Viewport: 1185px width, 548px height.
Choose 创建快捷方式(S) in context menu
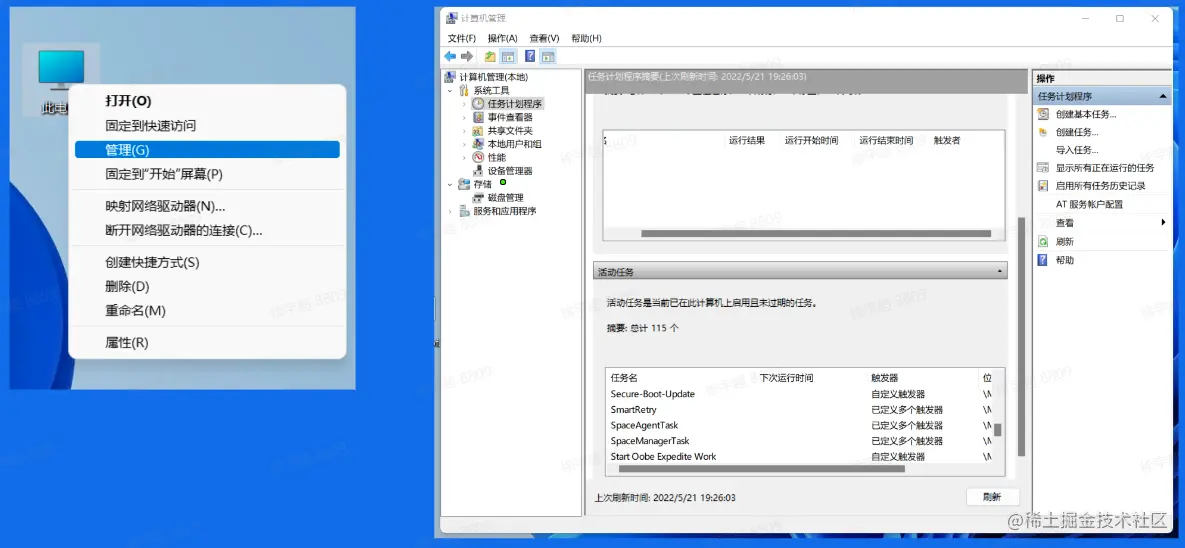point(207,262)
